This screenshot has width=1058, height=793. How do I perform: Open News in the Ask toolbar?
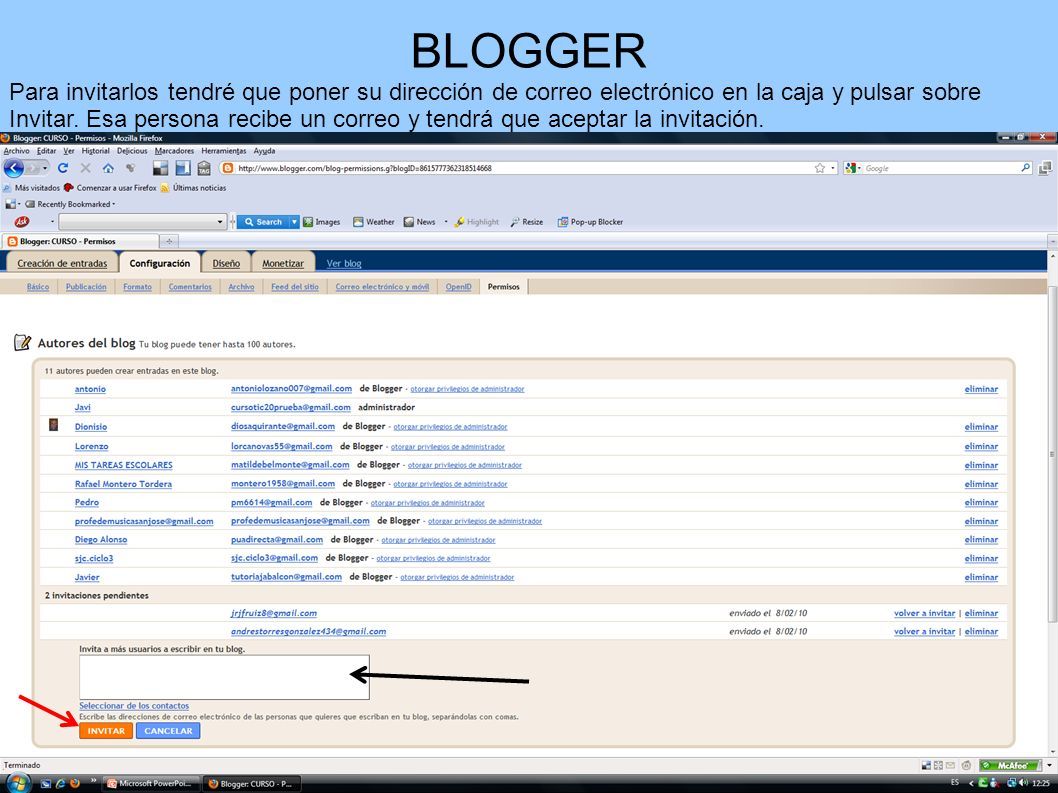click(x=419, y=221)
